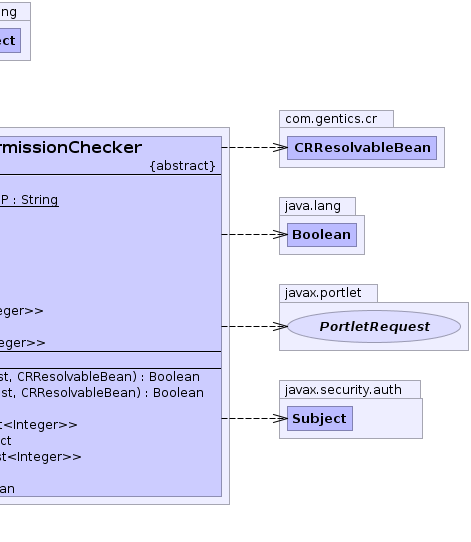
Task: Click partial class box in top-left package
Action: (10, 41)
